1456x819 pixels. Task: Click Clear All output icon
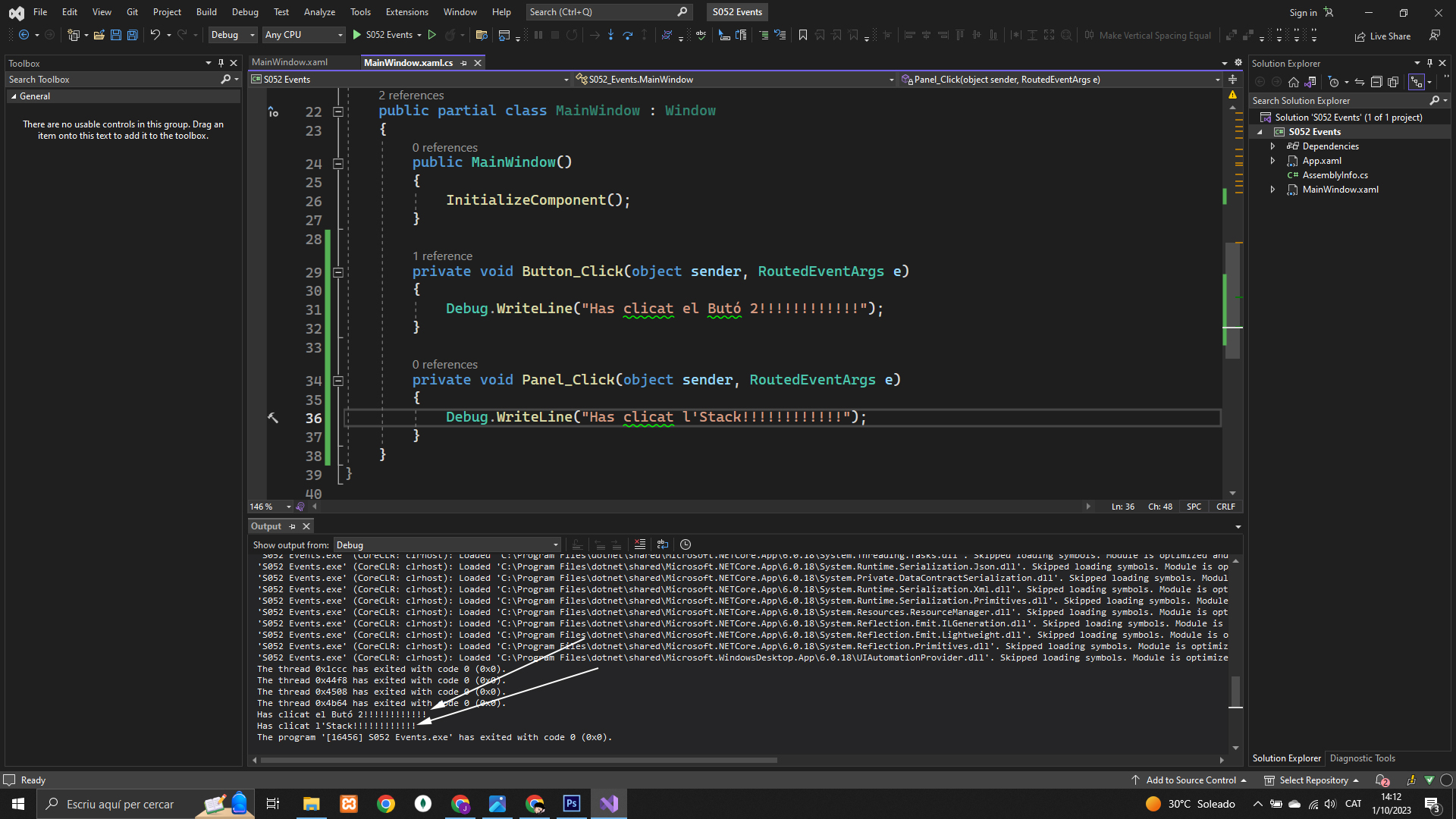[x=640, y=544]
